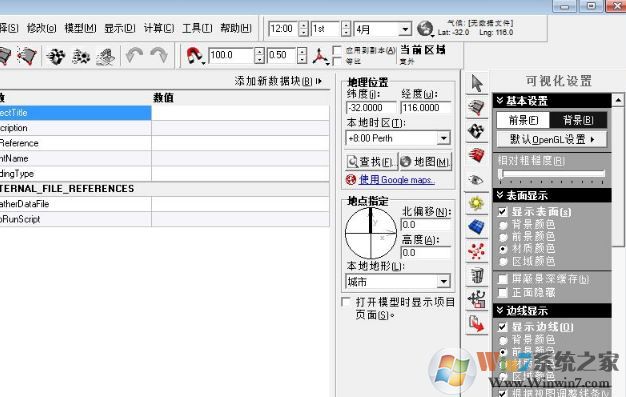Viewport: 626px width, 397px height.
Task: Click the north offset compass dial
Action: (371, 233)
